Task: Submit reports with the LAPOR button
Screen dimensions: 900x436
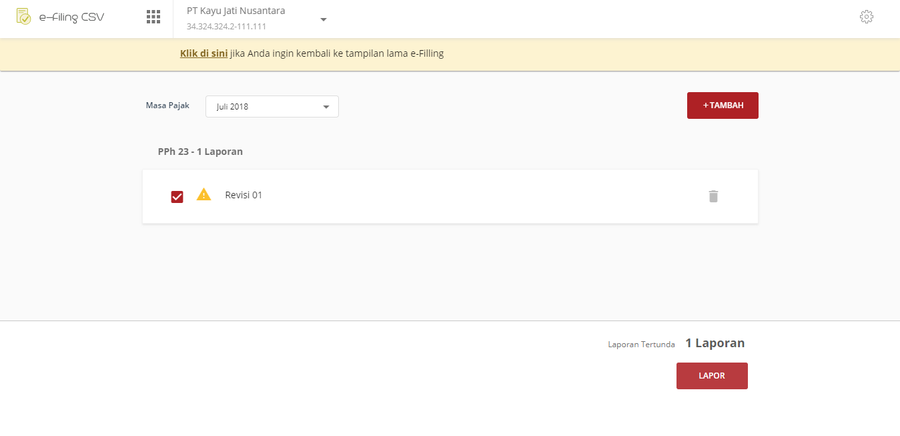Action: click(x=712, y=376)
